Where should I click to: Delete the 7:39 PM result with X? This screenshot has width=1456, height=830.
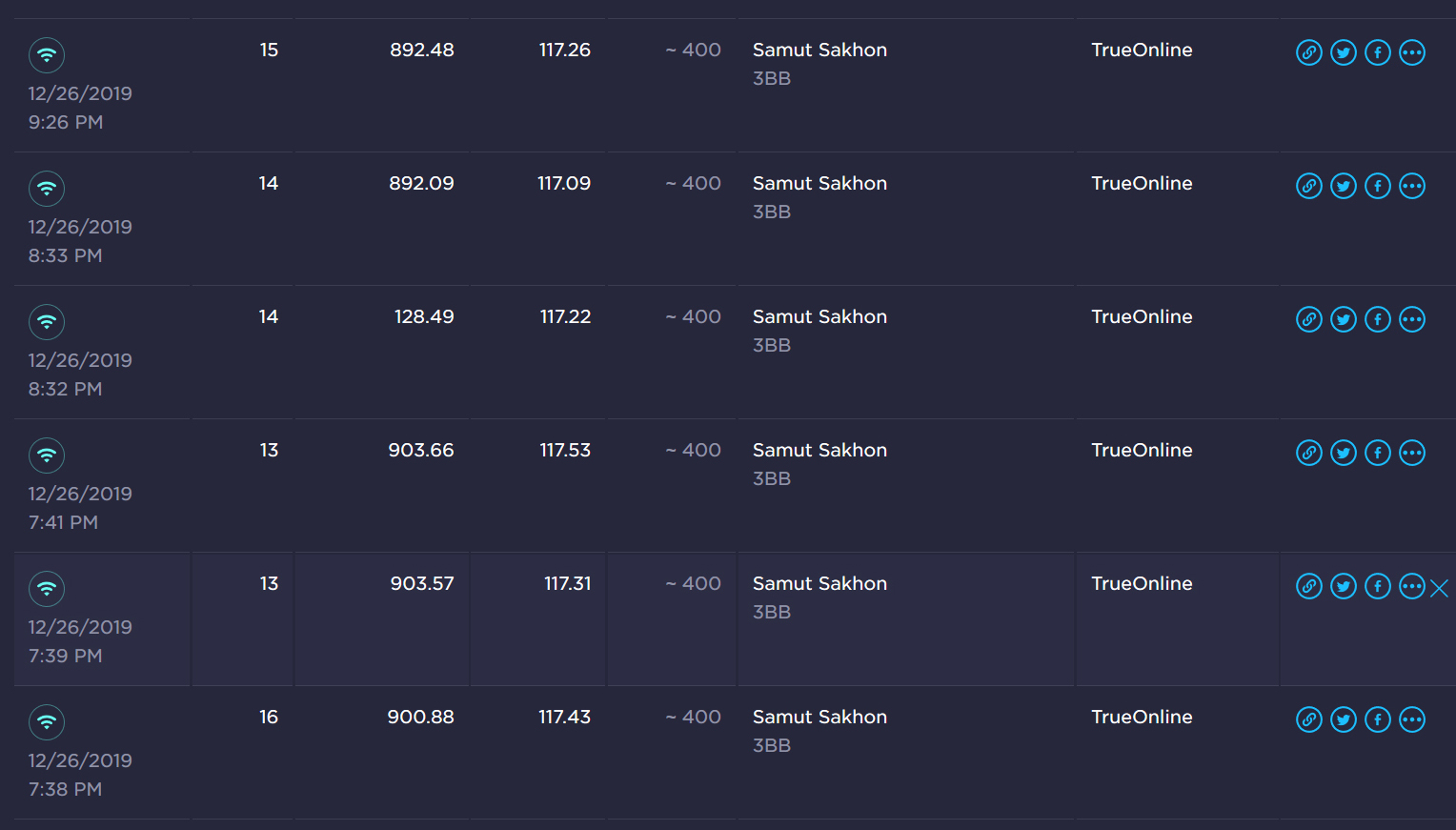click(1439, 589)
